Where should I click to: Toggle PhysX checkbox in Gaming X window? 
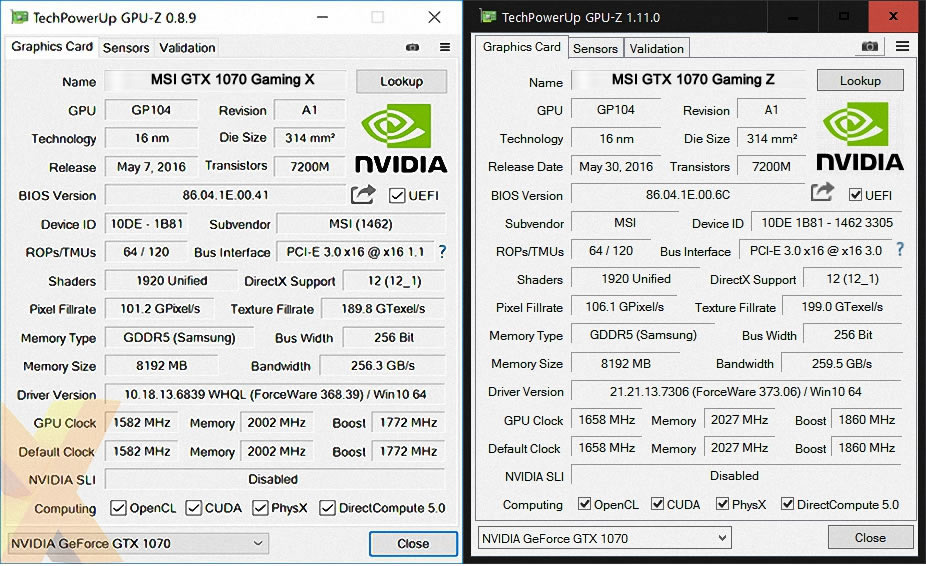pyautogui.click(x=260, y=508)
